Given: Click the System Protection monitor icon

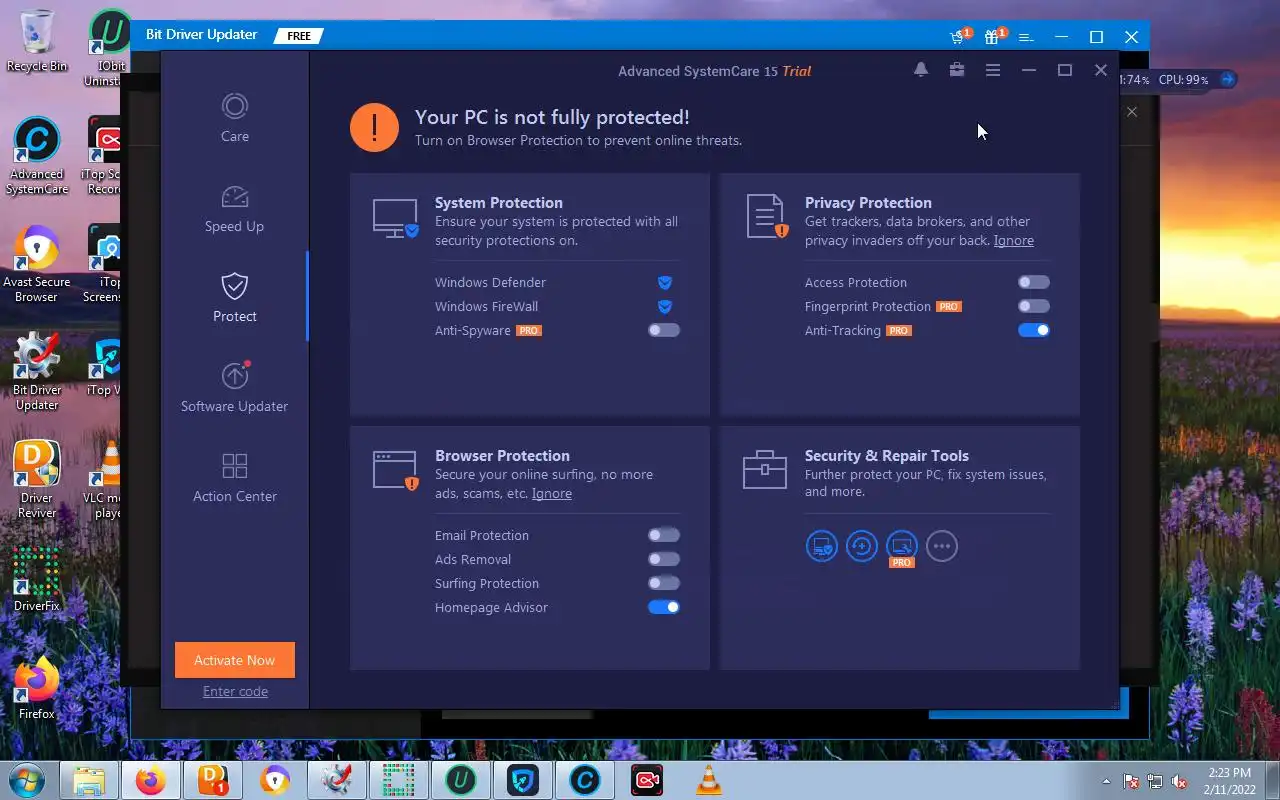Looking at the screenshot, I should [x=396, y=218].
